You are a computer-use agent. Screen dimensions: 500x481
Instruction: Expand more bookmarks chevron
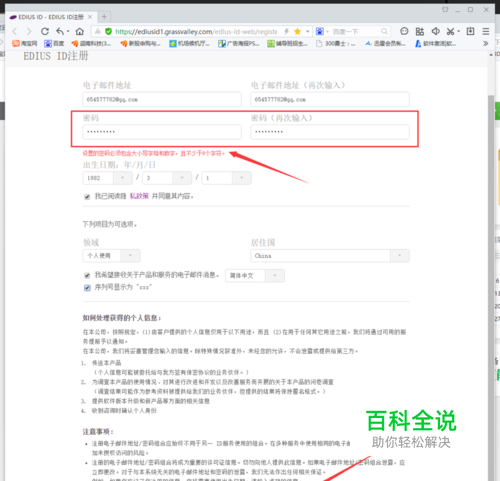pyautogui.click(x=486, y=43)
